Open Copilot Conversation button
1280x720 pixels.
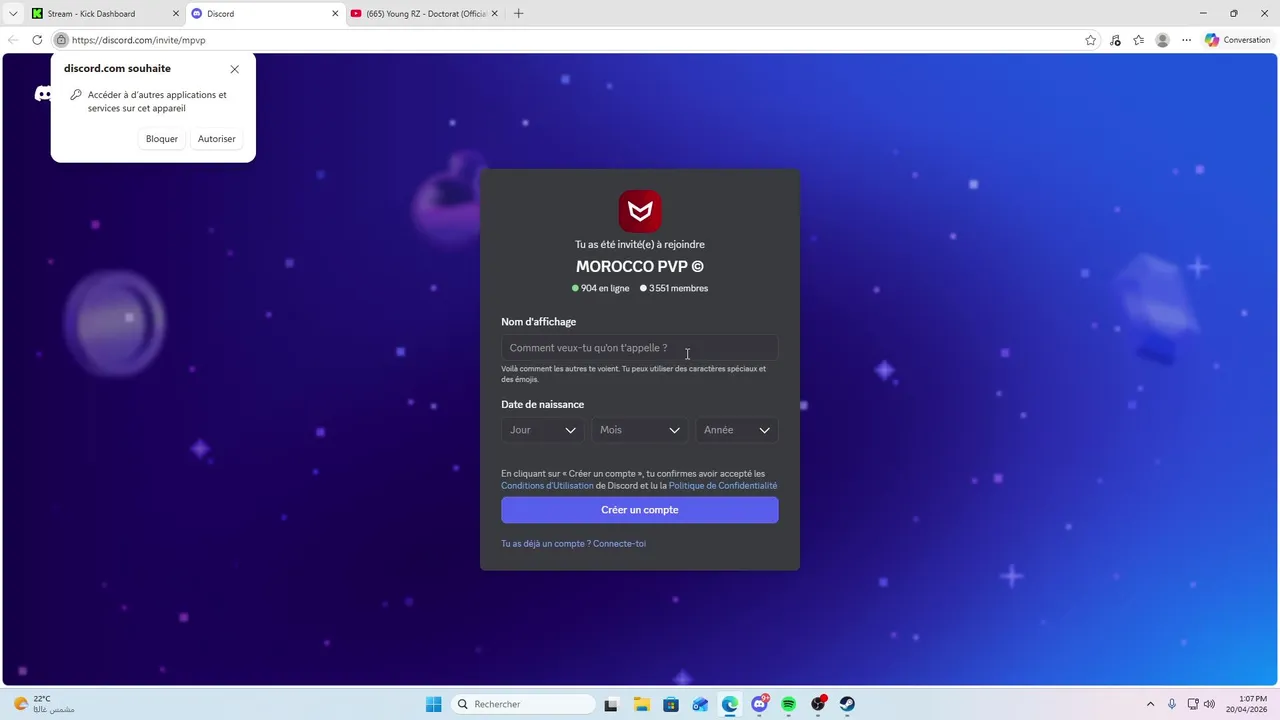[x=1238, y=40]
